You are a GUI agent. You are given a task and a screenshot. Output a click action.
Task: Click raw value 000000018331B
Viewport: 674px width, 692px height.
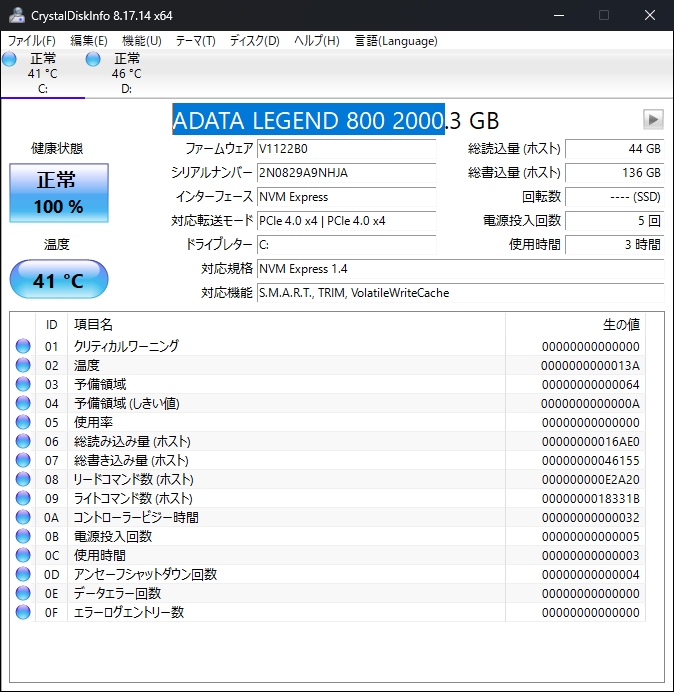(x=591, y=498)
